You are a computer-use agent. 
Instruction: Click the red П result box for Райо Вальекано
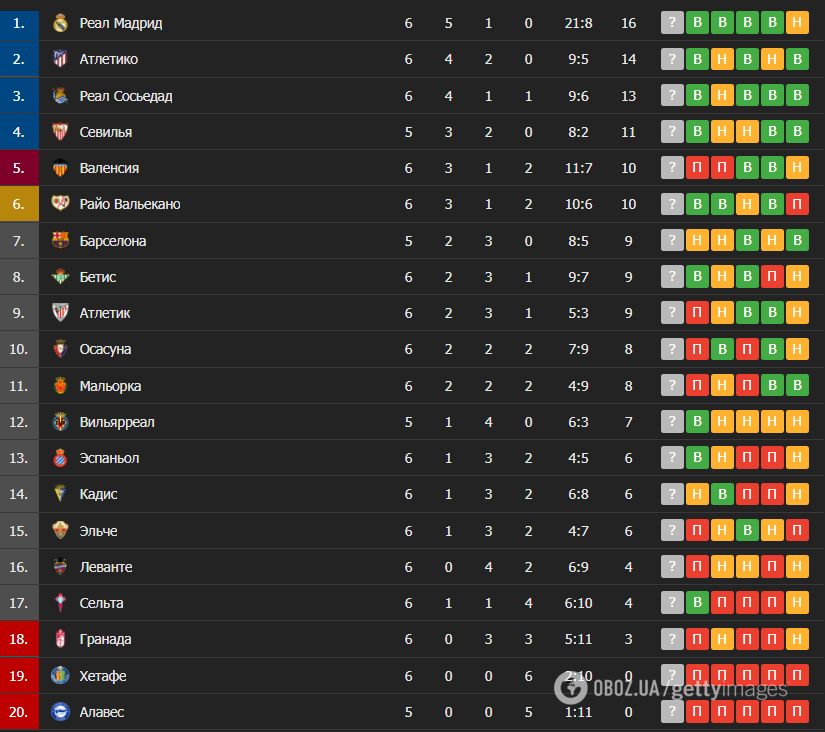[797, 204]
